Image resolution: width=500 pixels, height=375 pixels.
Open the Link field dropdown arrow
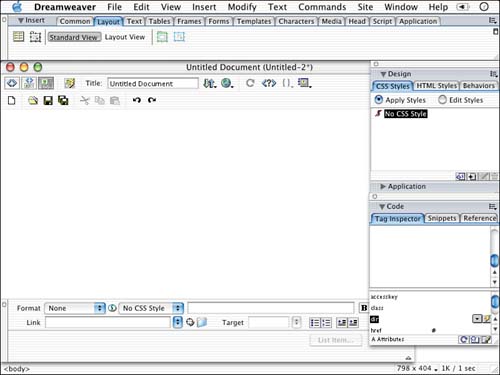tap(178, 322)
